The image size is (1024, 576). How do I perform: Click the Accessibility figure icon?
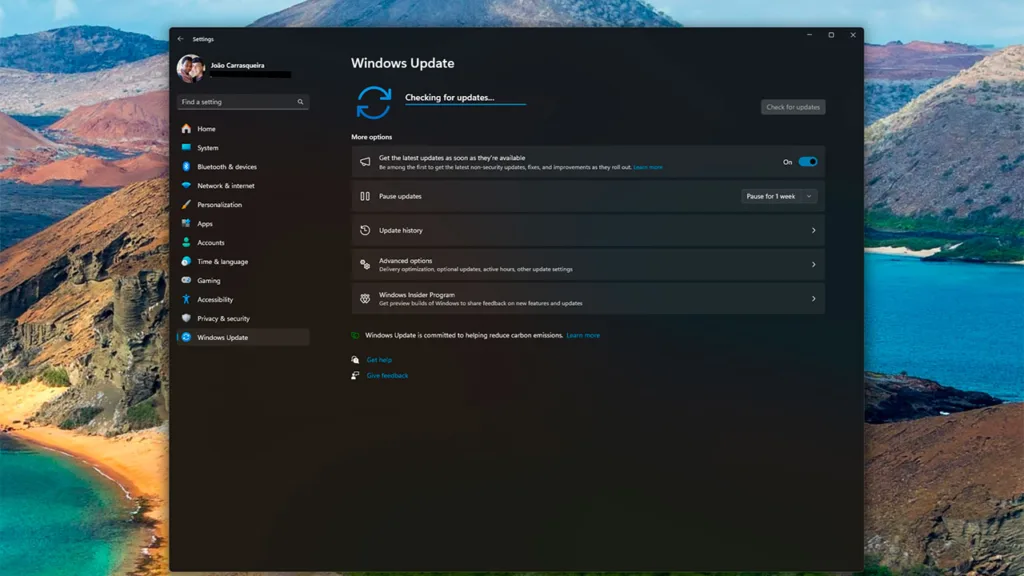point(186,299)
